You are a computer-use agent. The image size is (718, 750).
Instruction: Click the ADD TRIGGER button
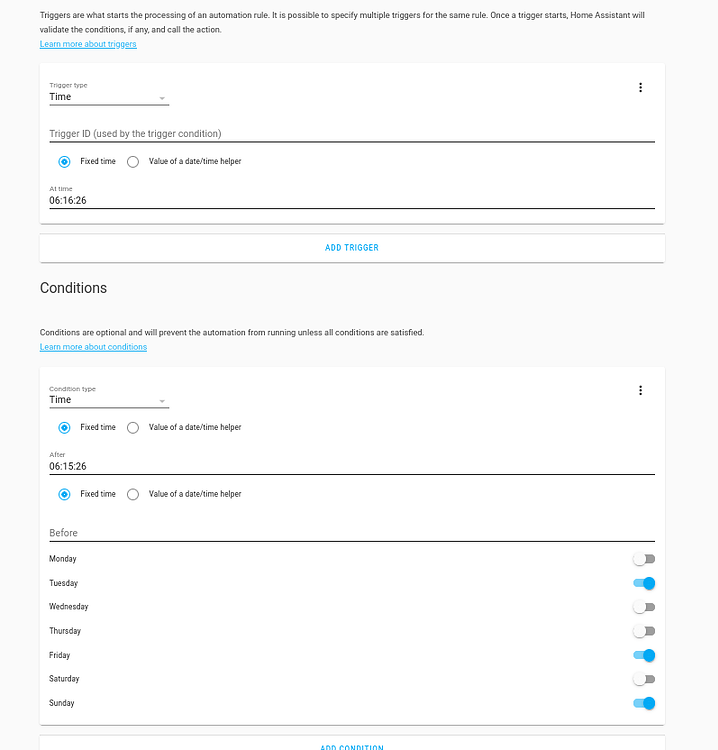coord(352,248)
